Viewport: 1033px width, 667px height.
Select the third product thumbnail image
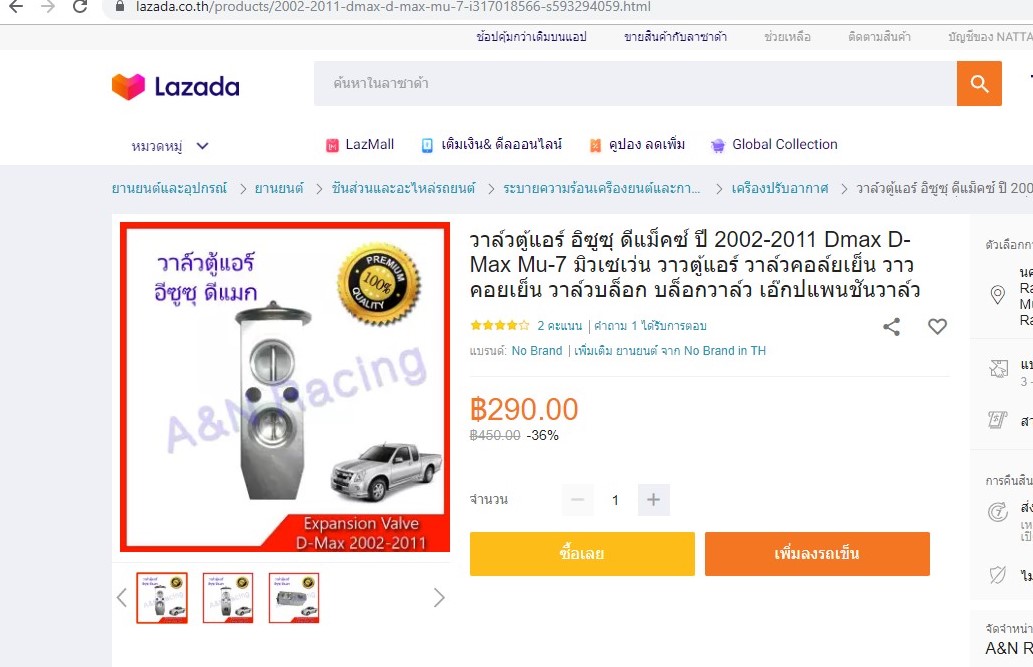tap(294, 598)
